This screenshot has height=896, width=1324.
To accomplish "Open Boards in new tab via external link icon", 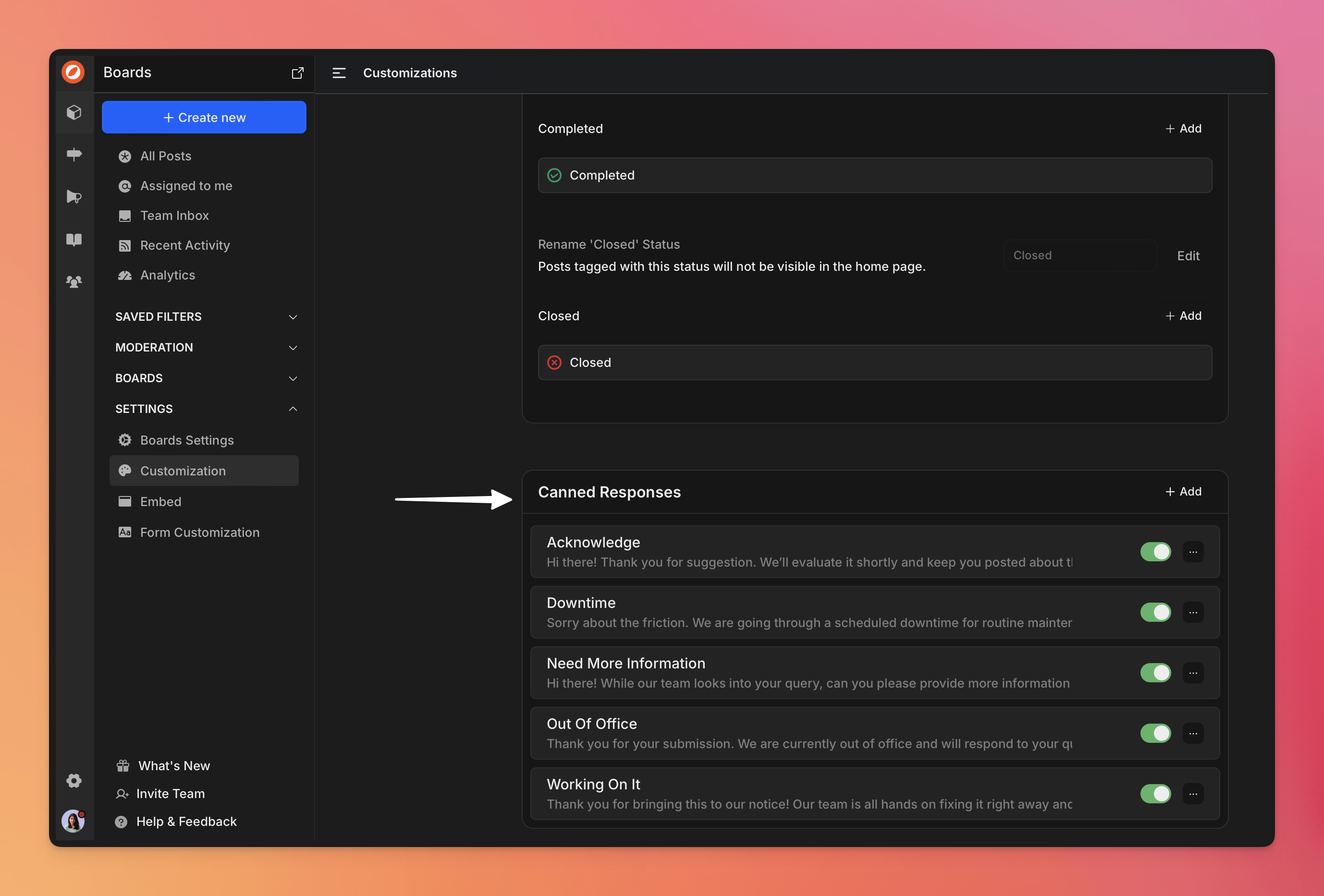I will pyautogui.click(x=297, y=73).
